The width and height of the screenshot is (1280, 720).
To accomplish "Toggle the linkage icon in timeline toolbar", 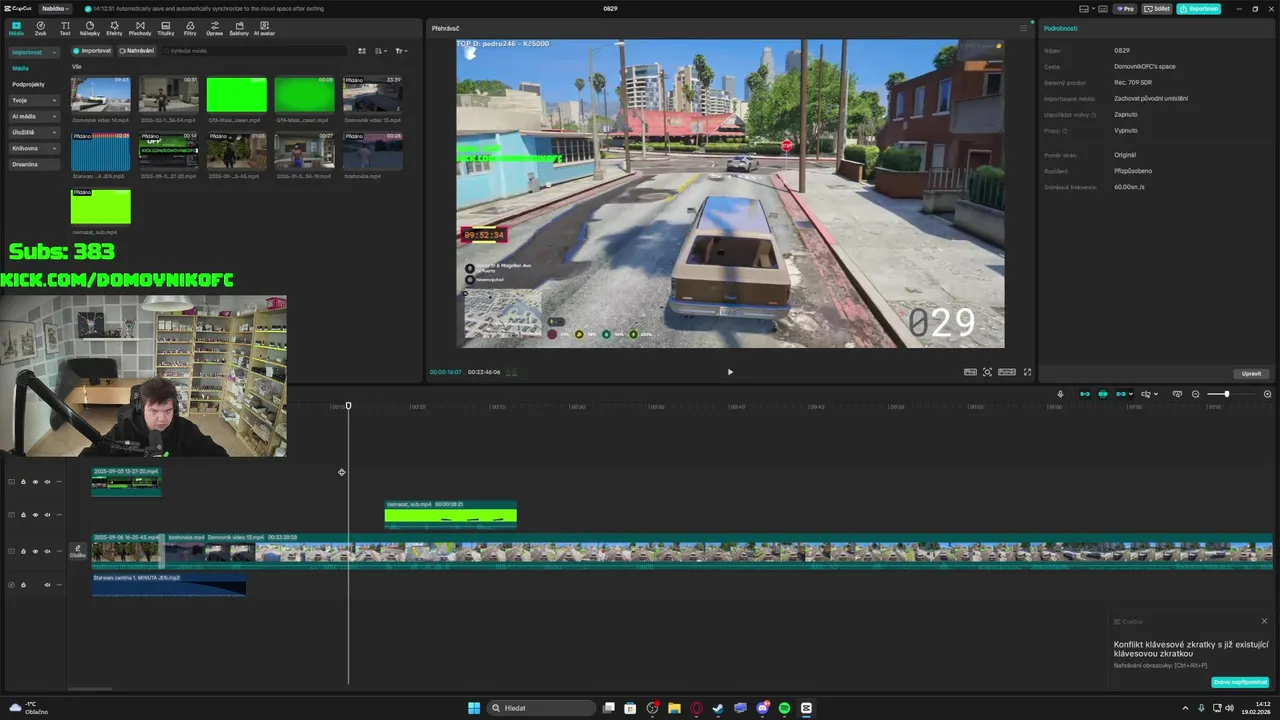I will coord(1121,394).
